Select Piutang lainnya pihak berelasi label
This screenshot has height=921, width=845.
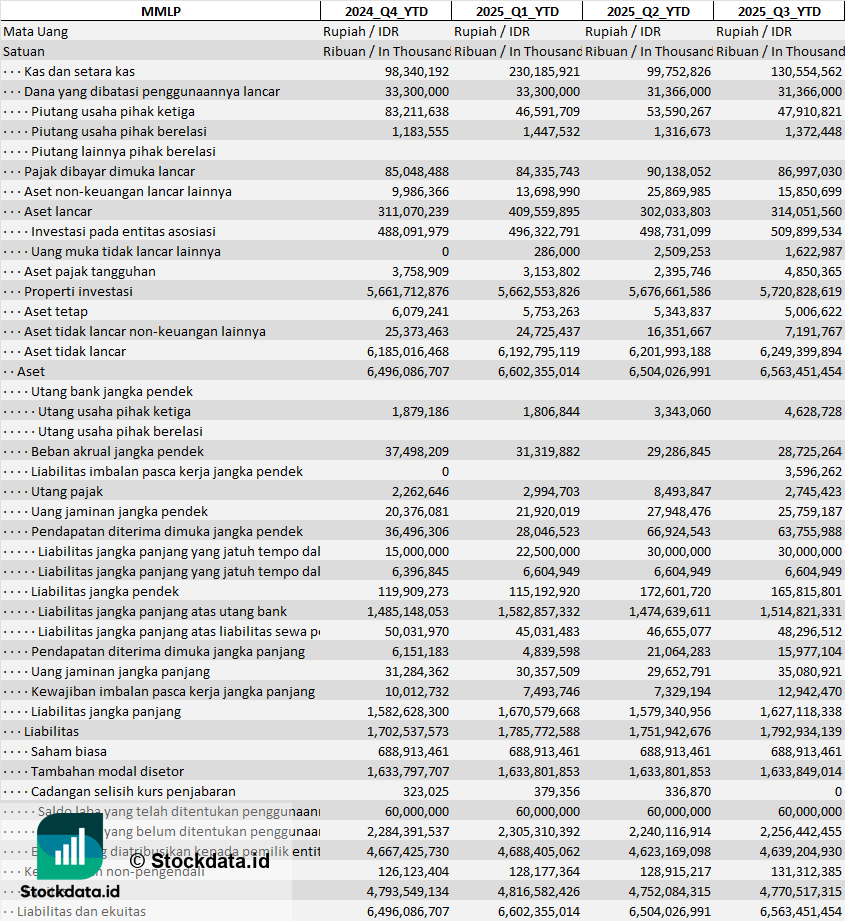(123, 152)
